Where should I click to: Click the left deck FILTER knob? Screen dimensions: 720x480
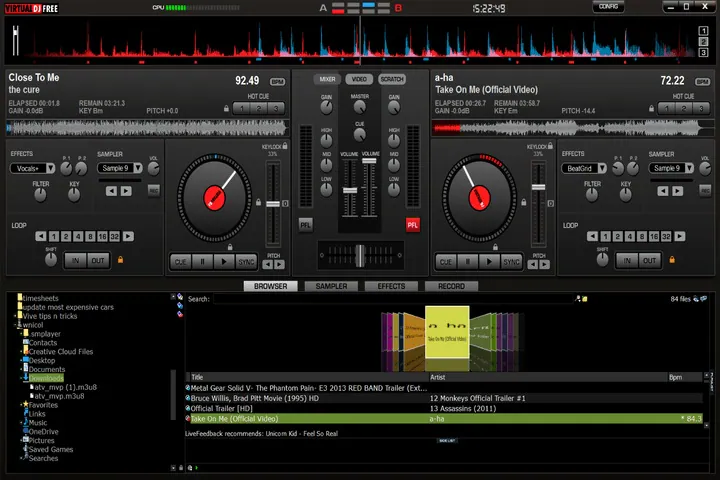[40, 195]
